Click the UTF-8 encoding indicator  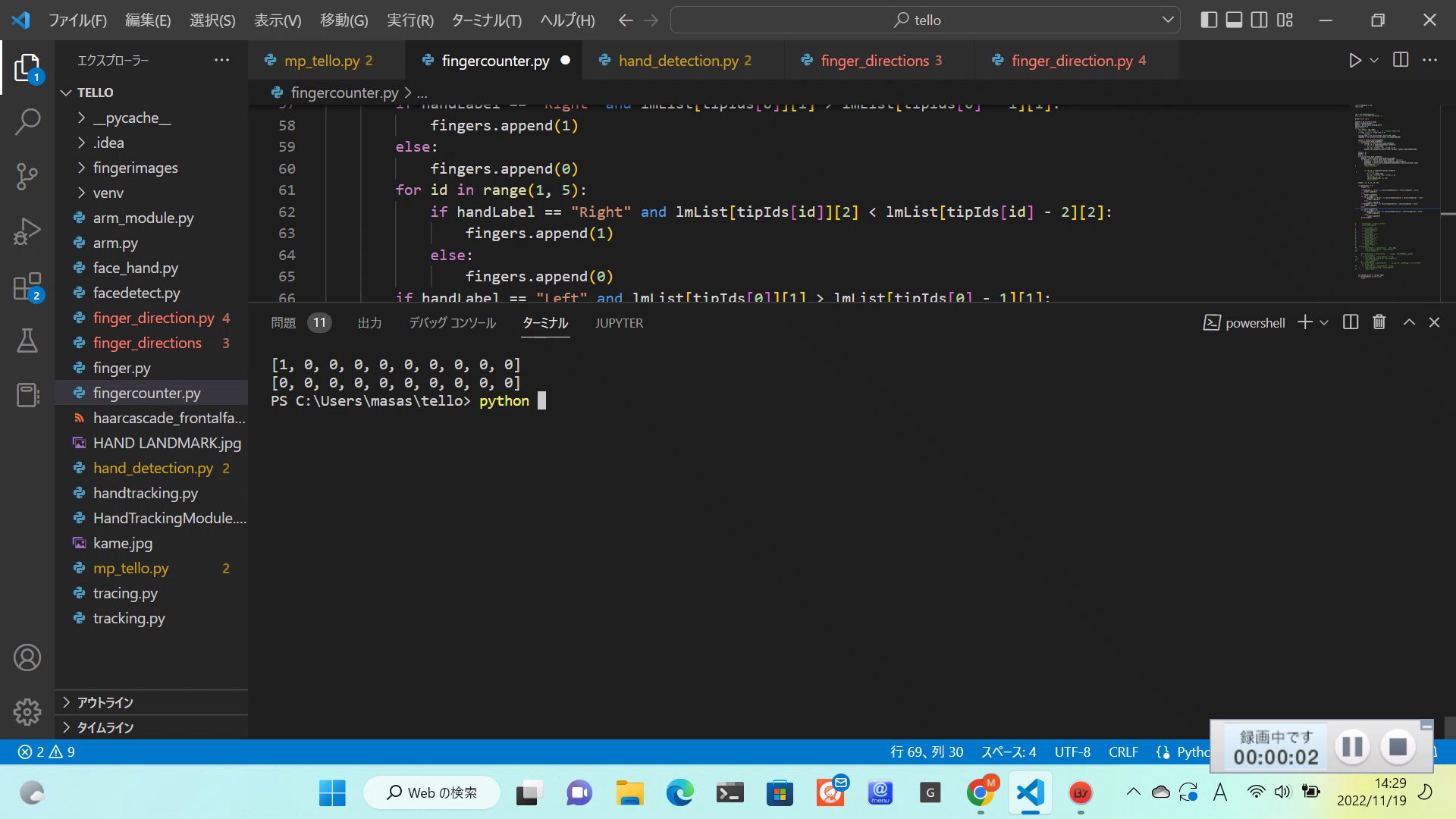1072,752
